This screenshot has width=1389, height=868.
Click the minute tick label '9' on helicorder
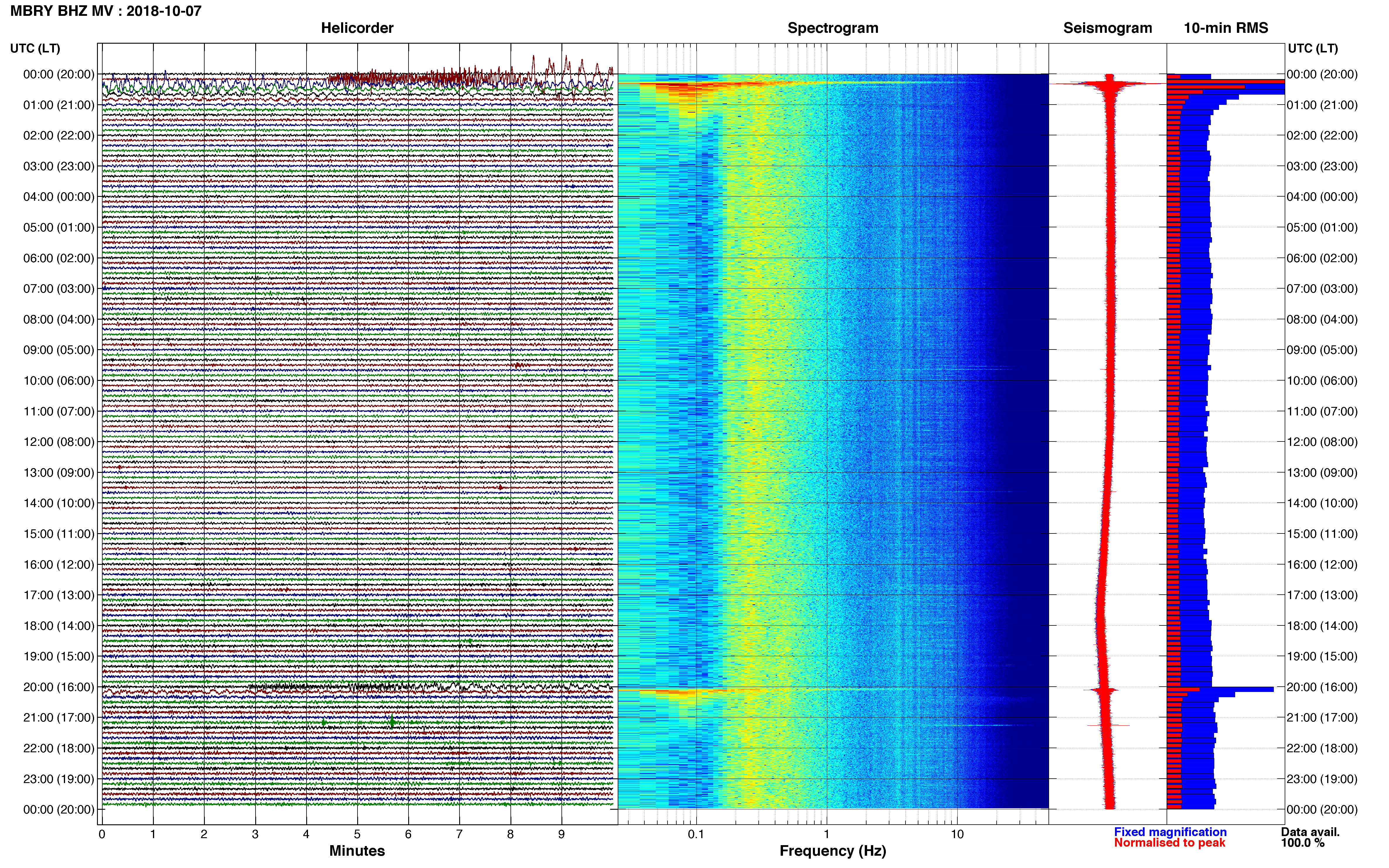click(x=561, y=835)
